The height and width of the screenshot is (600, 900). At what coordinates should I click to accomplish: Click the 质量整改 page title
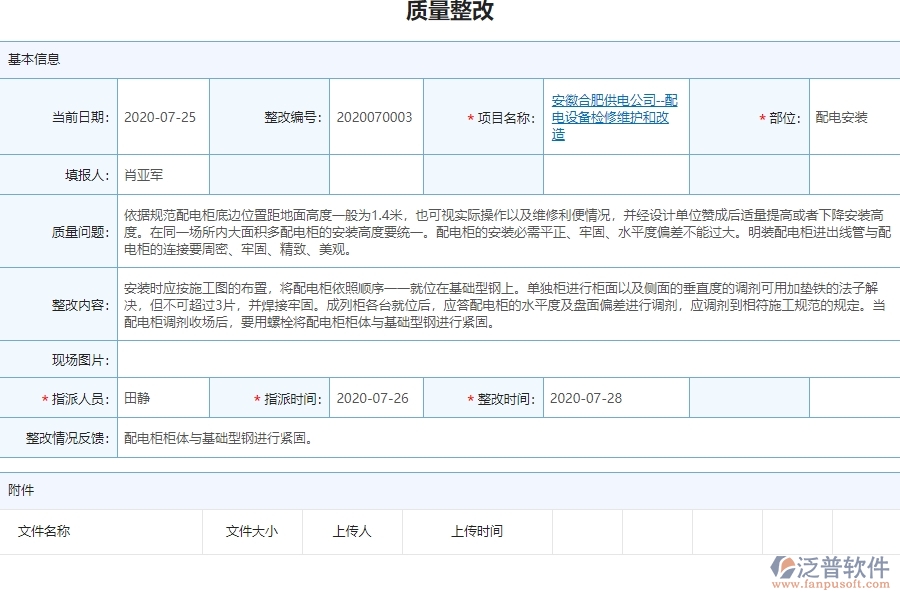click(x=449, y=13)
